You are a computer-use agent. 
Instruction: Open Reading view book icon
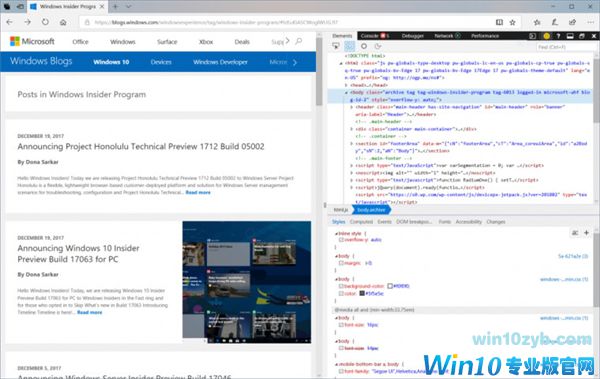click(x=499, y=22)
